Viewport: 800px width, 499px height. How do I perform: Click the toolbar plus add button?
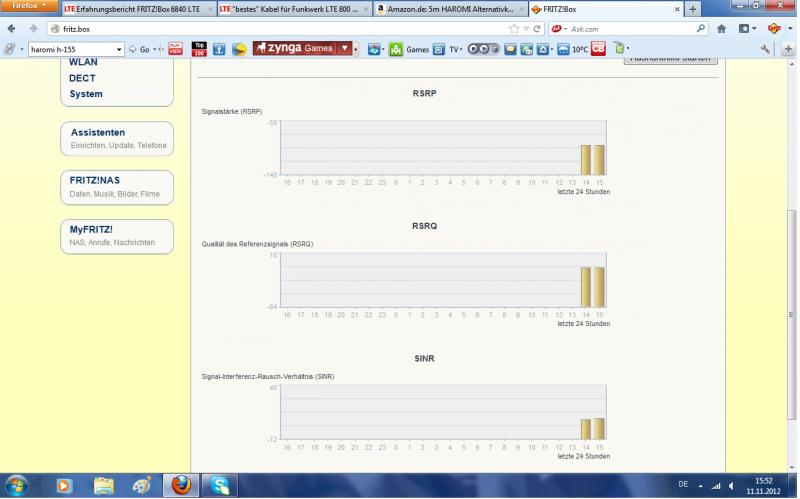coord(788,49)
